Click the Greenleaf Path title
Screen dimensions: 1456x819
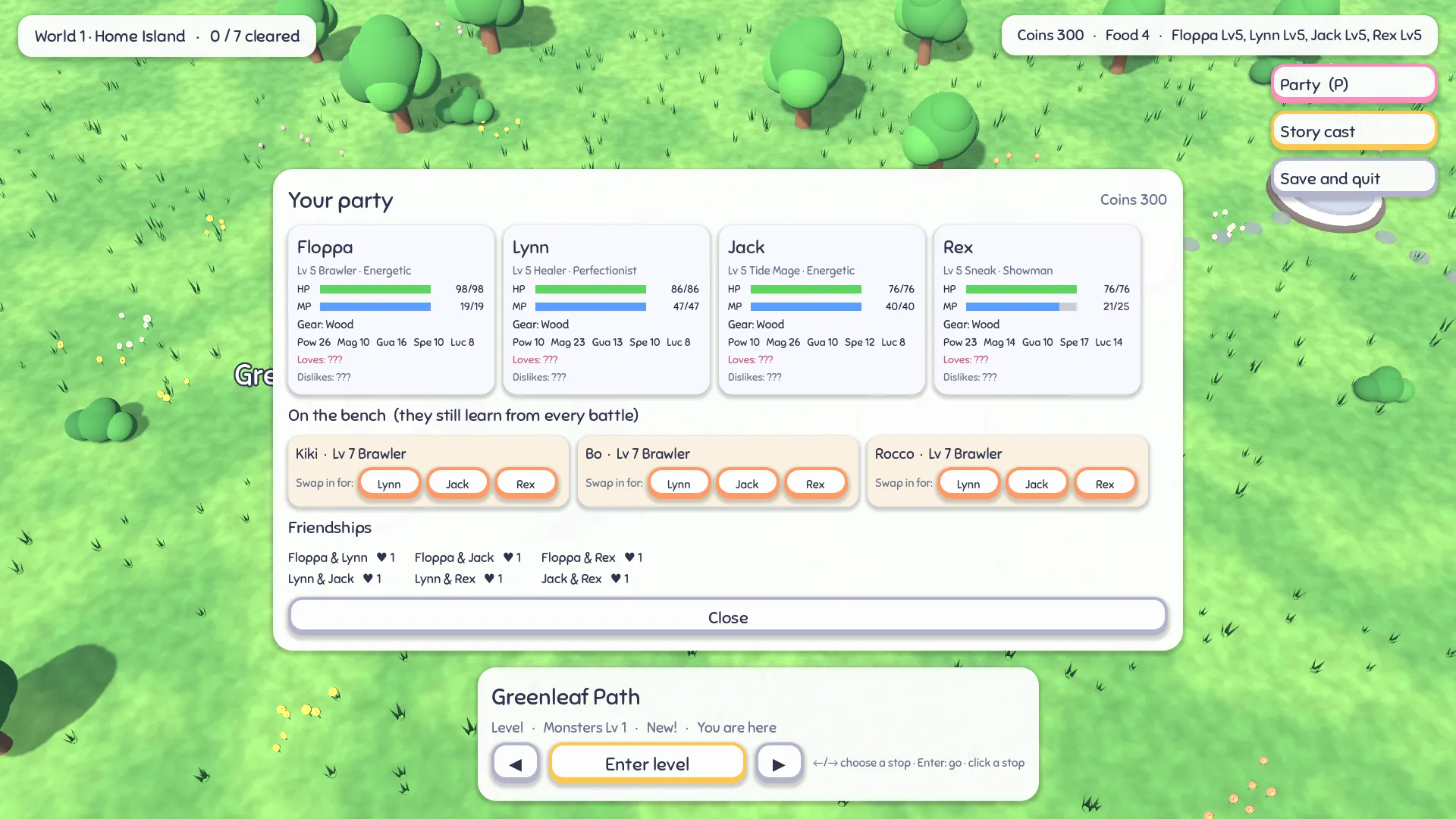566,696
